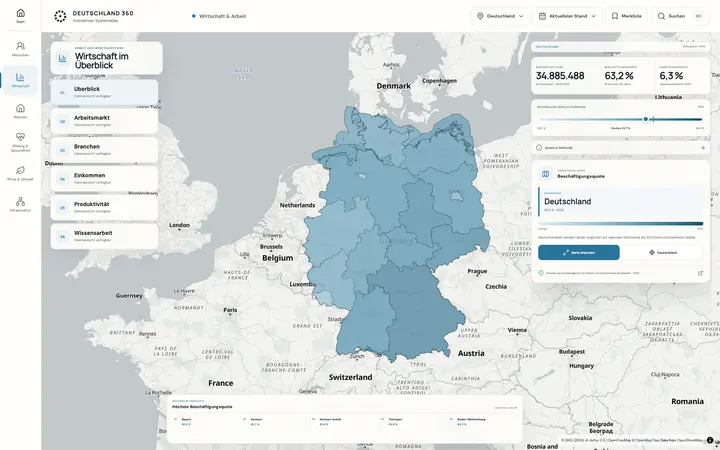Click the magnifier icon in Suchen
The height and width of the screenshot is (450, 720).
(661, 16)
